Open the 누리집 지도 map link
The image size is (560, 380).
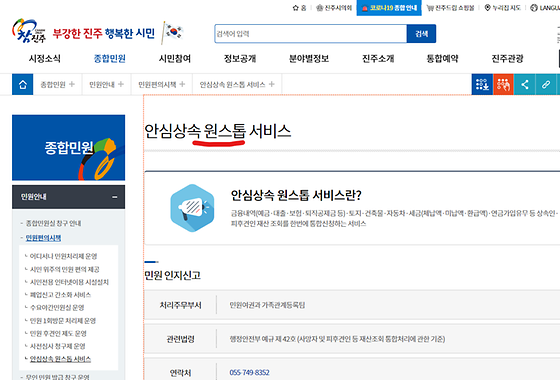(x=502, y=8)
